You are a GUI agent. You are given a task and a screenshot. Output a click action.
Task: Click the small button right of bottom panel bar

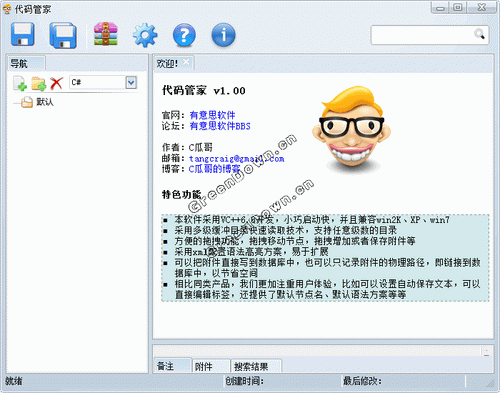click(486, 351)
